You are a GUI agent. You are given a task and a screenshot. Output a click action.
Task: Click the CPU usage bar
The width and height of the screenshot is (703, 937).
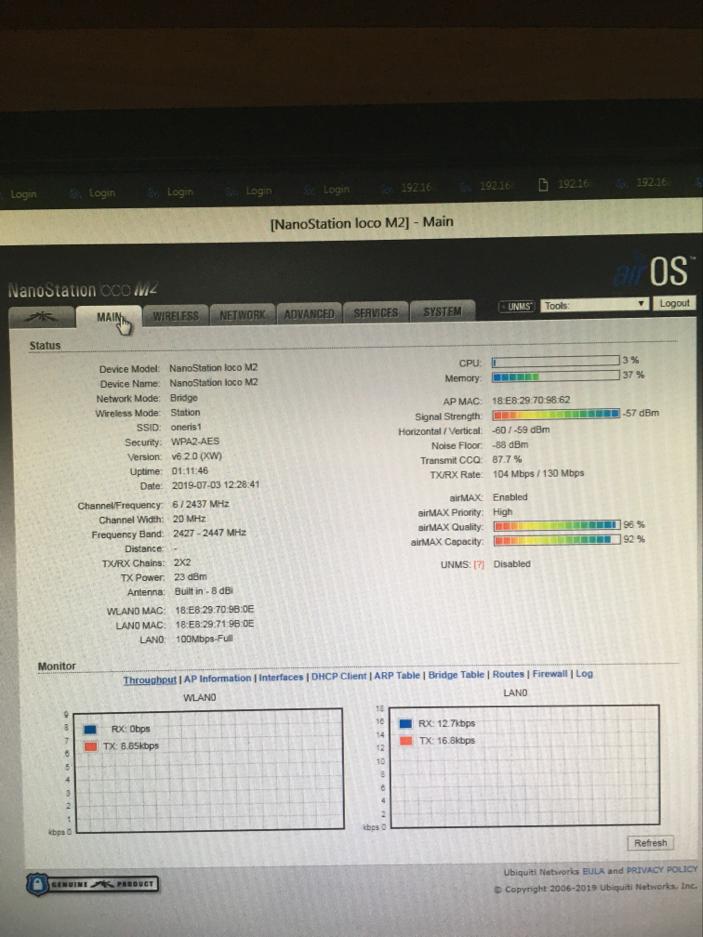point(555,361)
